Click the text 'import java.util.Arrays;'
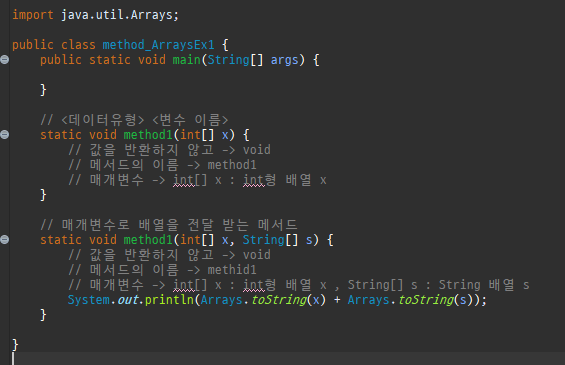The height and width of the screenshot is (365, 565). pyautogui.click(x=95, y=15)
